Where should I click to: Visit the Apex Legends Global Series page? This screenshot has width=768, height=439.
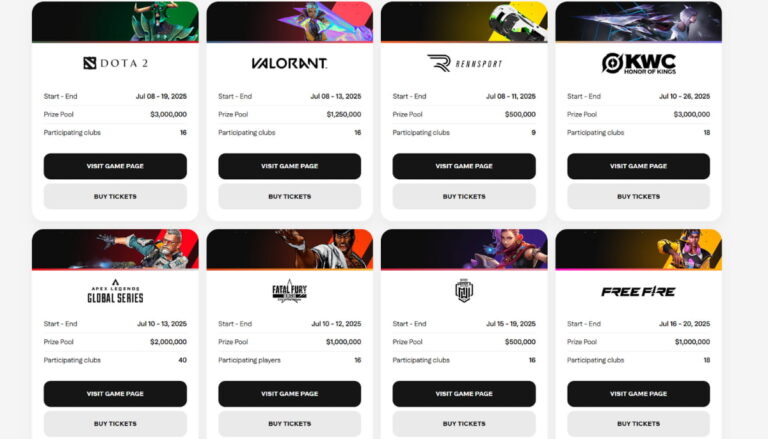115,394
